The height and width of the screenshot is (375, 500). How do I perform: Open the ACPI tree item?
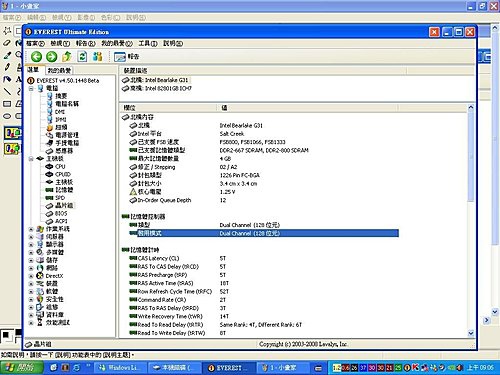[61, 221]
